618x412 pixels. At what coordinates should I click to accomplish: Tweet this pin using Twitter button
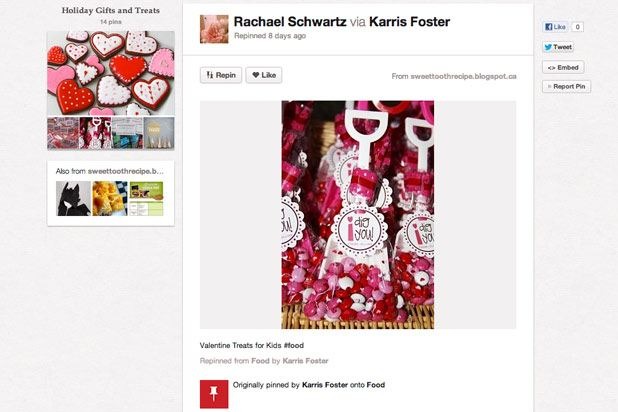(x=558, y=47)
